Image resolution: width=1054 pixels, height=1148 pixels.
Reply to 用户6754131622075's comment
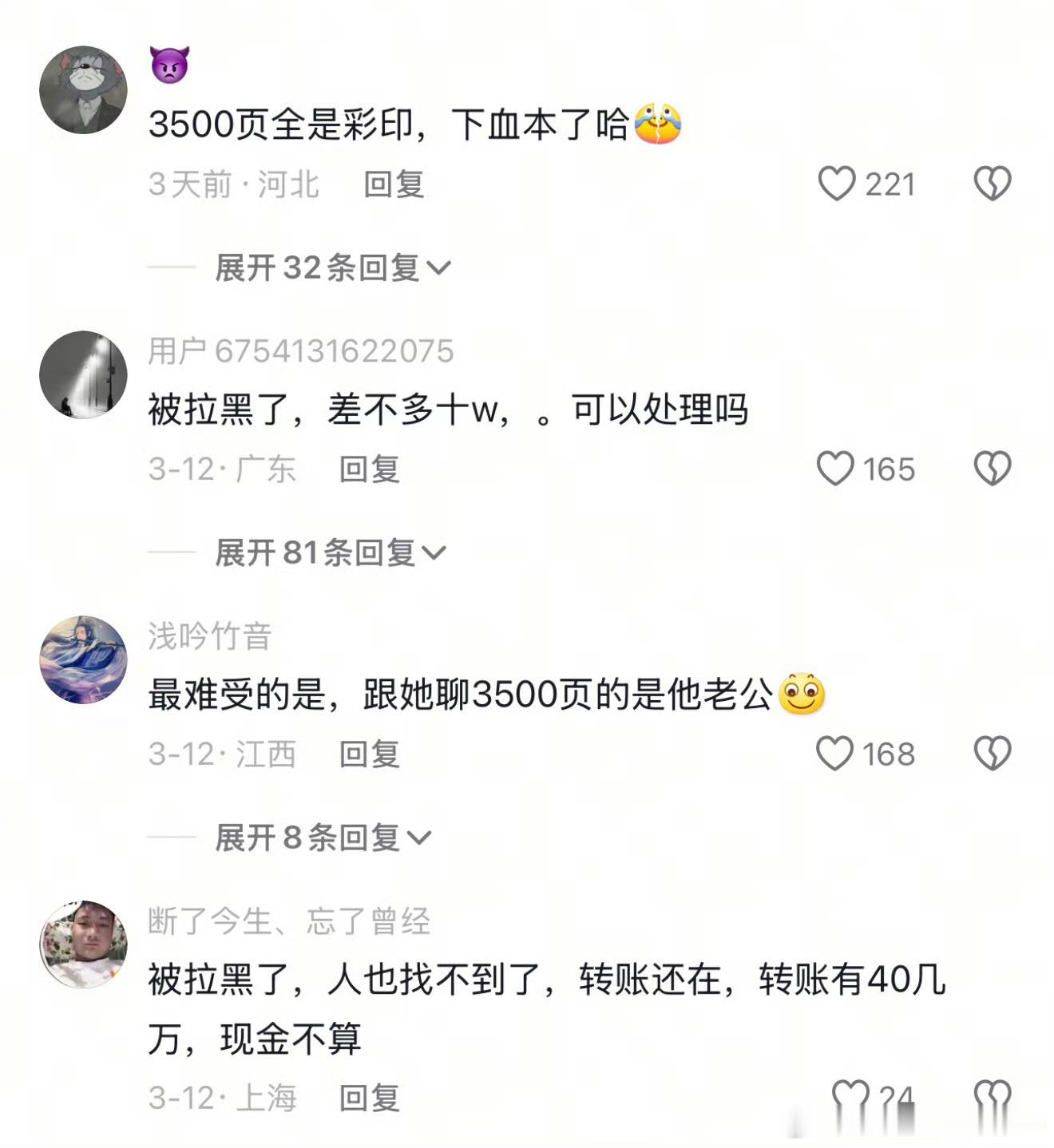point(370,469)
